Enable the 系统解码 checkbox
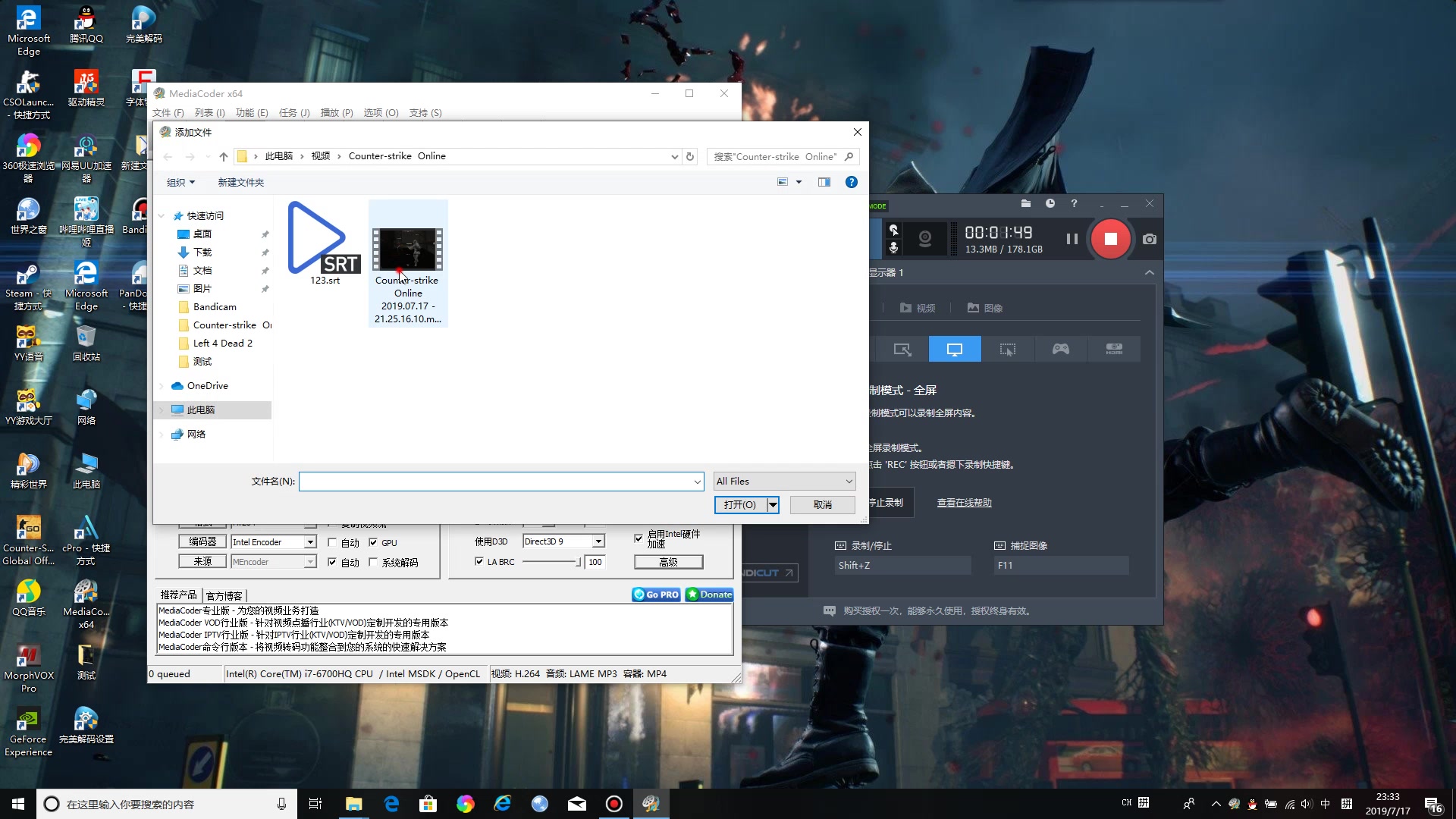This screenshot has width=1456, height=819. click(x=373, y=562)
